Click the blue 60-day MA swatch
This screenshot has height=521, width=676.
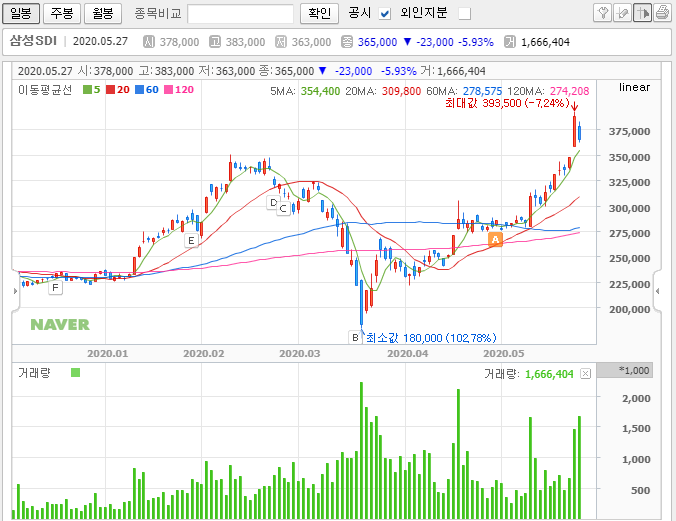pyautogui.click(x=139, y=90)
